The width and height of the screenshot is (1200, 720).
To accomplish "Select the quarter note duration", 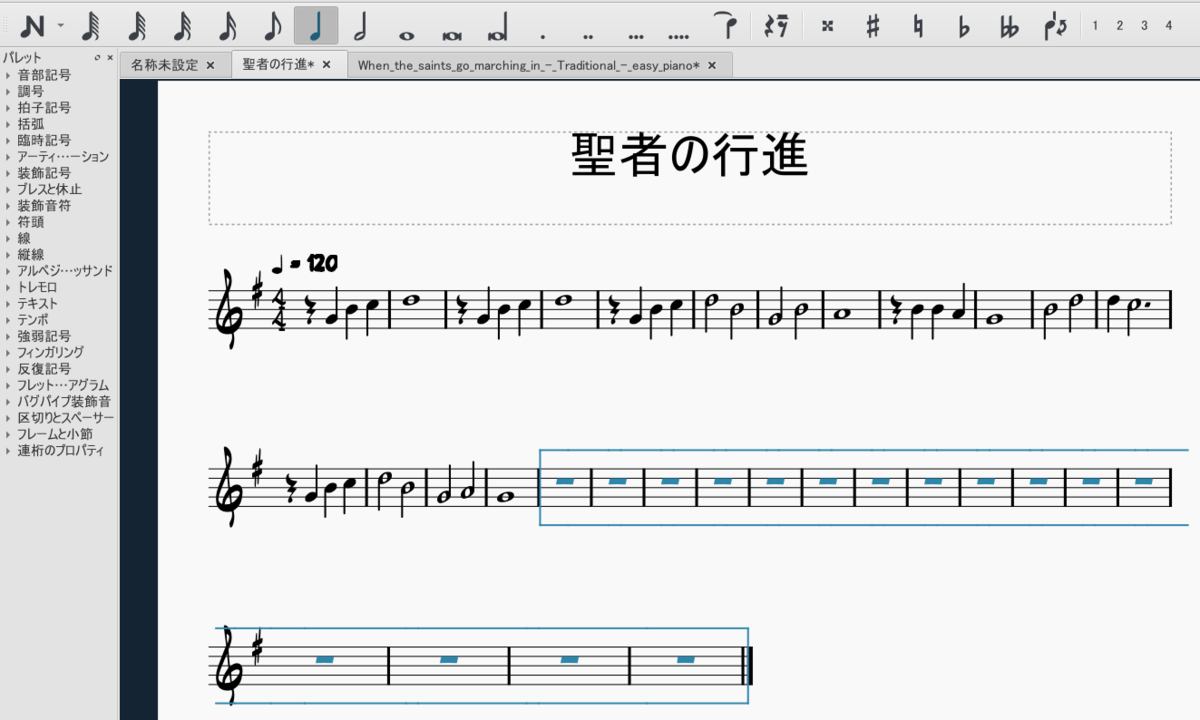I will [318, 25].
